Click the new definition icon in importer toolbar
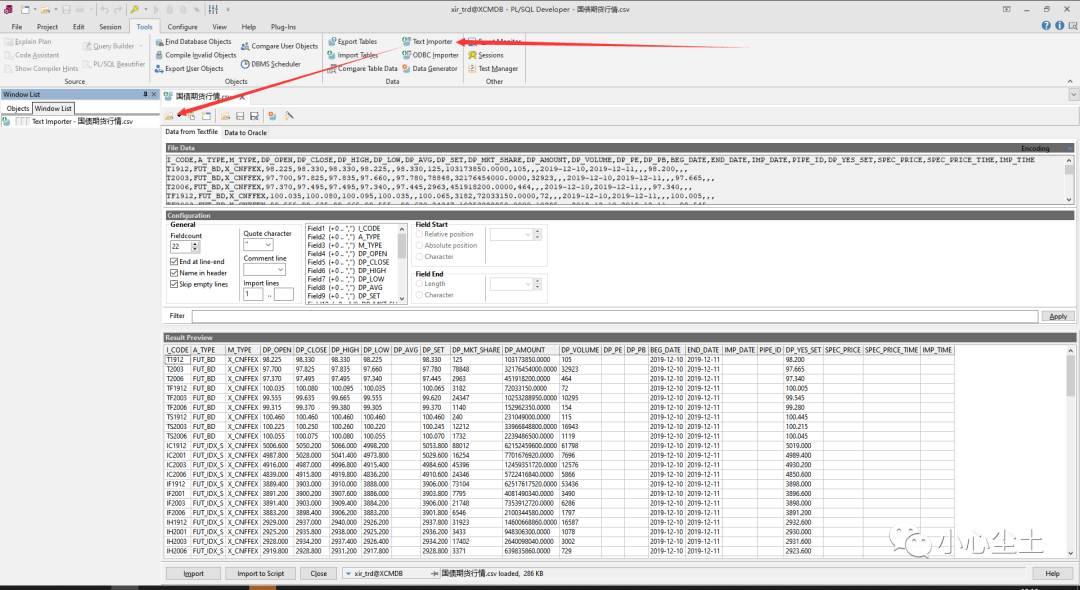The image size is (1080, 590). (207, 116)
